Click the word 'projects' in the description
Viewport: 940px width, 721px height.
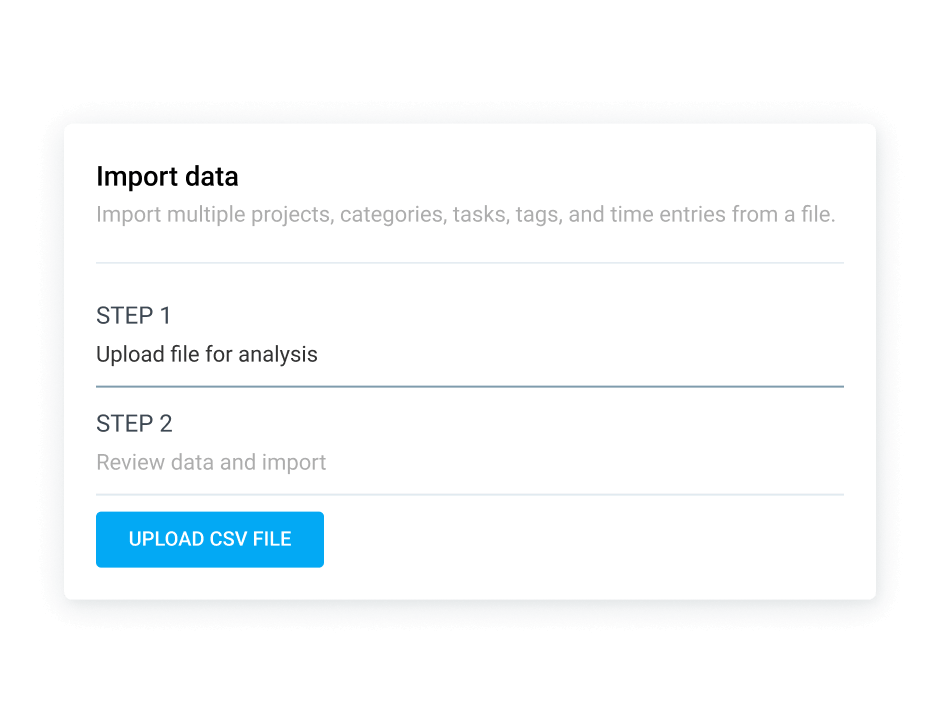point(293,215)
